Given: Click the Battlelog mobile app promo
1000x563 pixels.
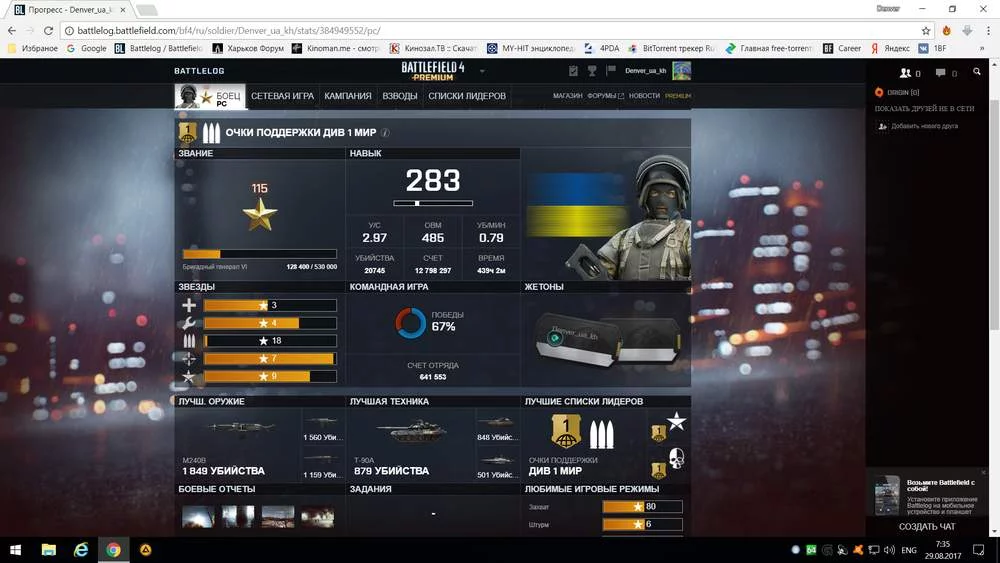Looking at the screenshot, I should pos(927,495).
